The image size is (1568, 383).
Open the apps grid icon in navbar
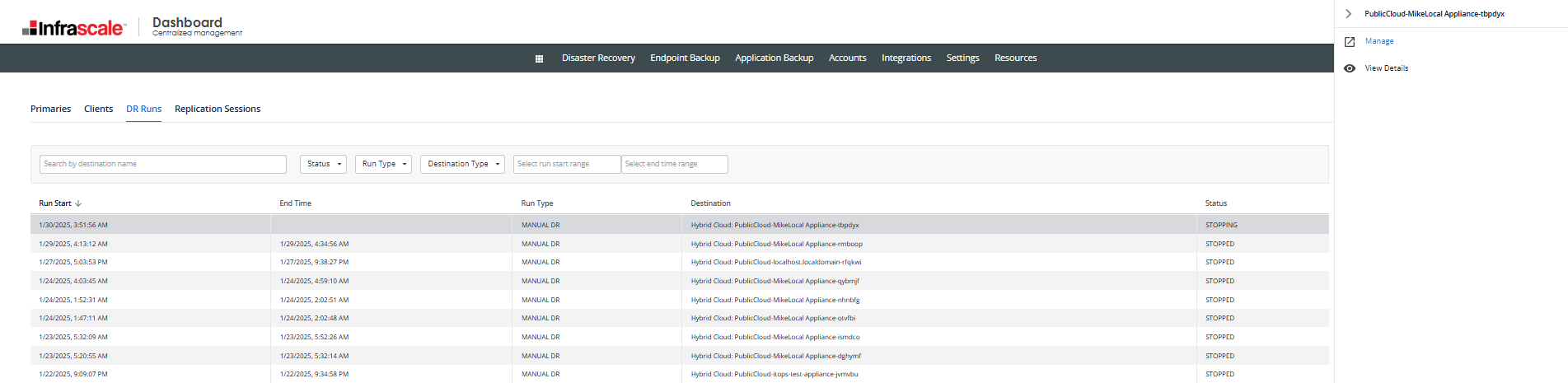point(539,58)
